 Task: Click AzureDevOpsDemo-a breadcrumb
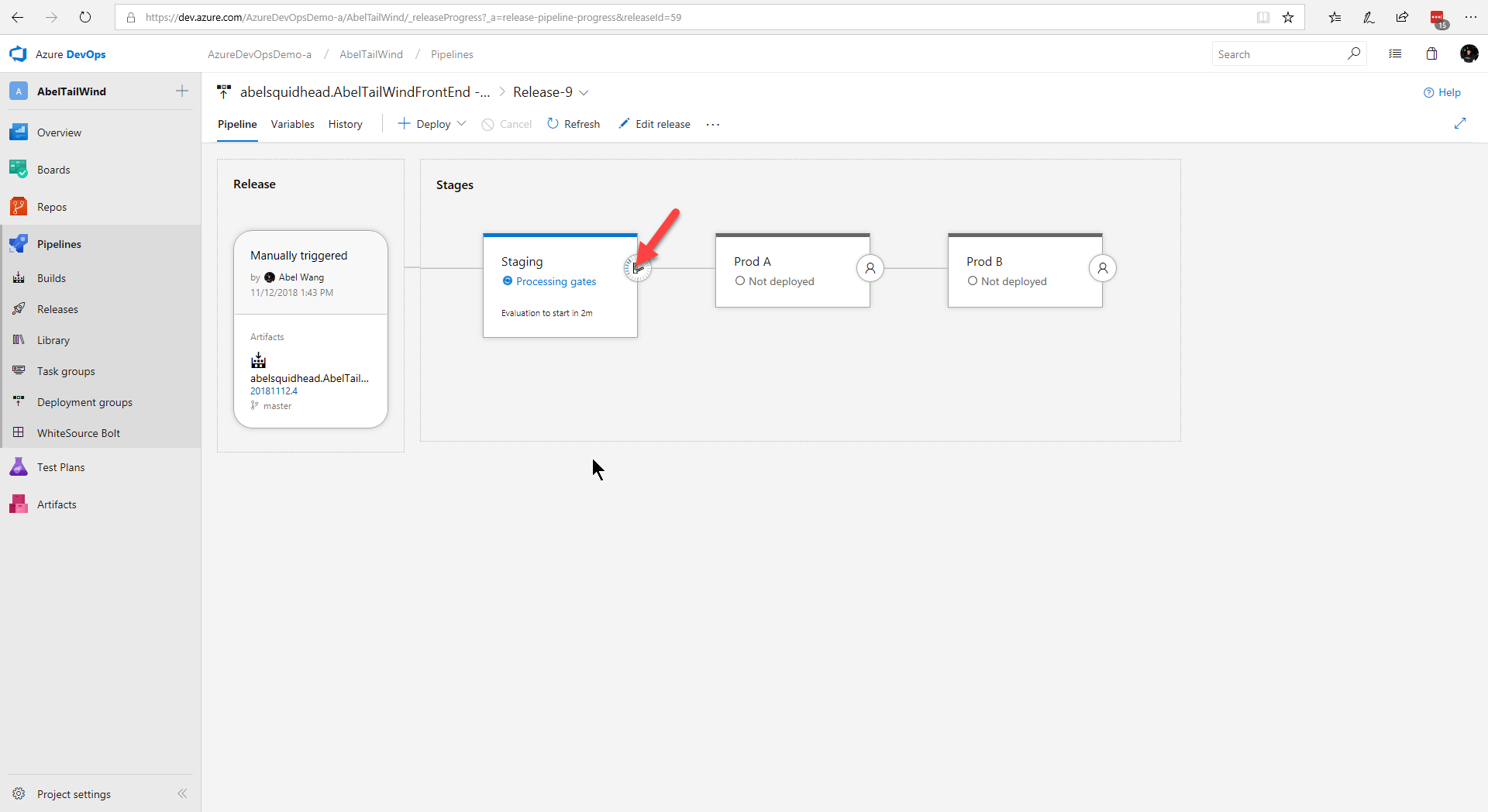tap(260, 54)
